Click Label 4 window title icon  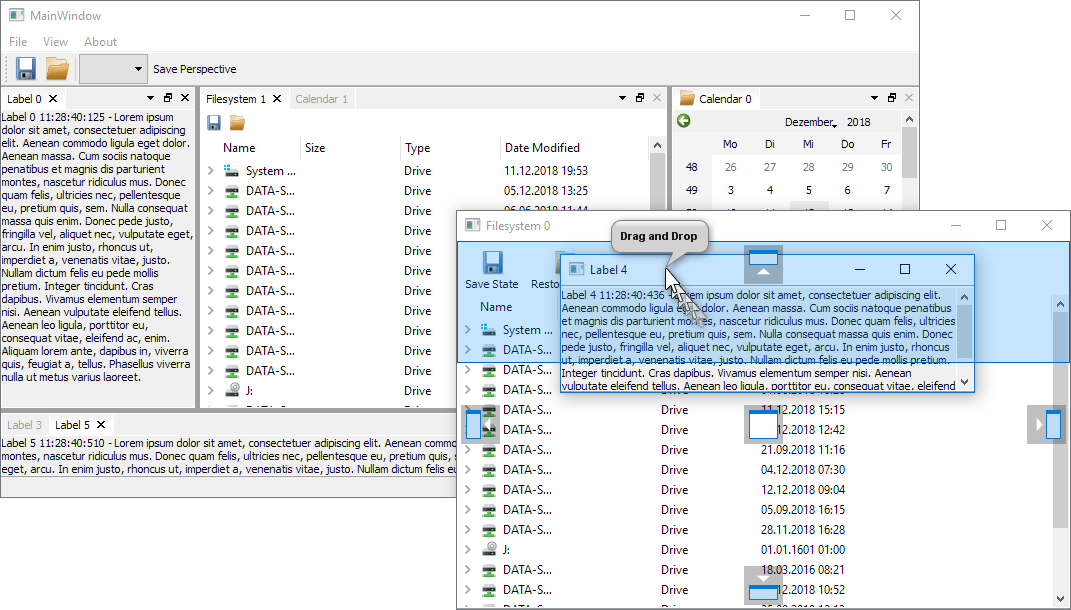tap(576, 269)
